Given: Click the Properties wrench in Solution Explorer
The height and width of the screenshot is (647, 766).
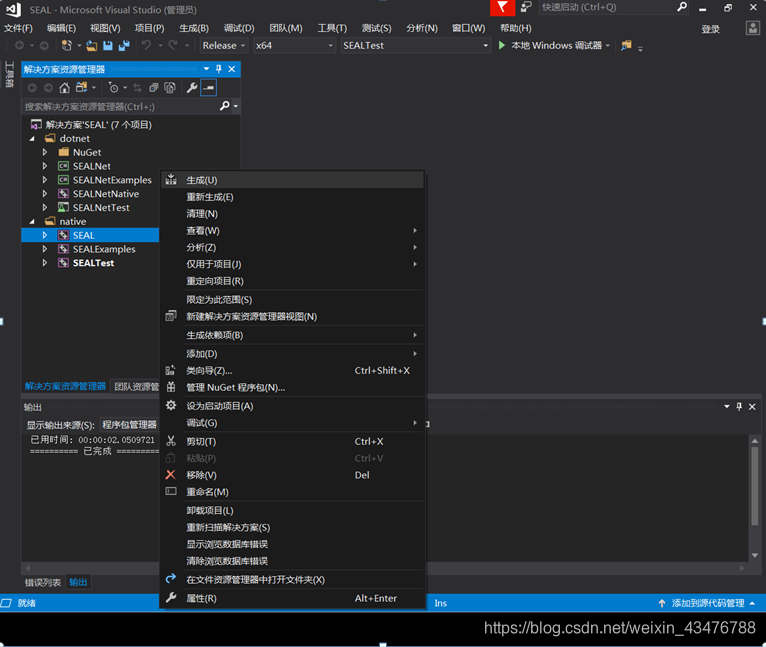Looking at the screenshot, I should (x=192, y=88).
